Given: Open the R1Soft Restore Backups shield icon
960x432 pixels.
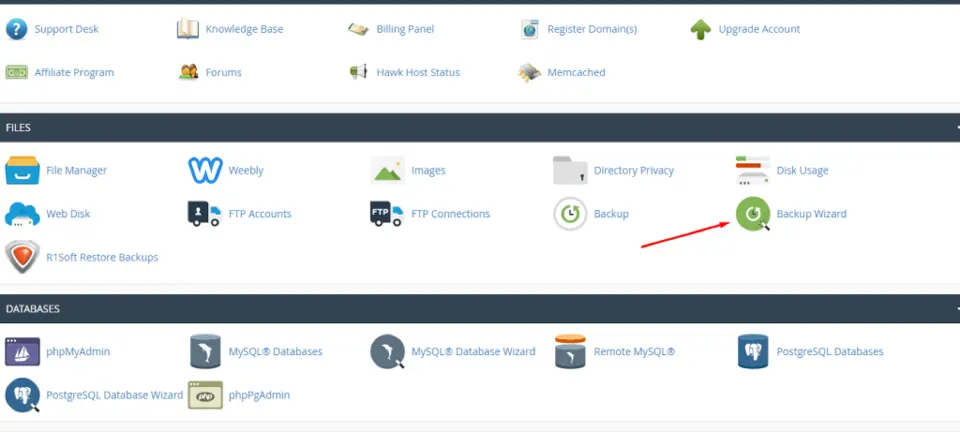Looking at the screenshot, I should tap(22, 257).
